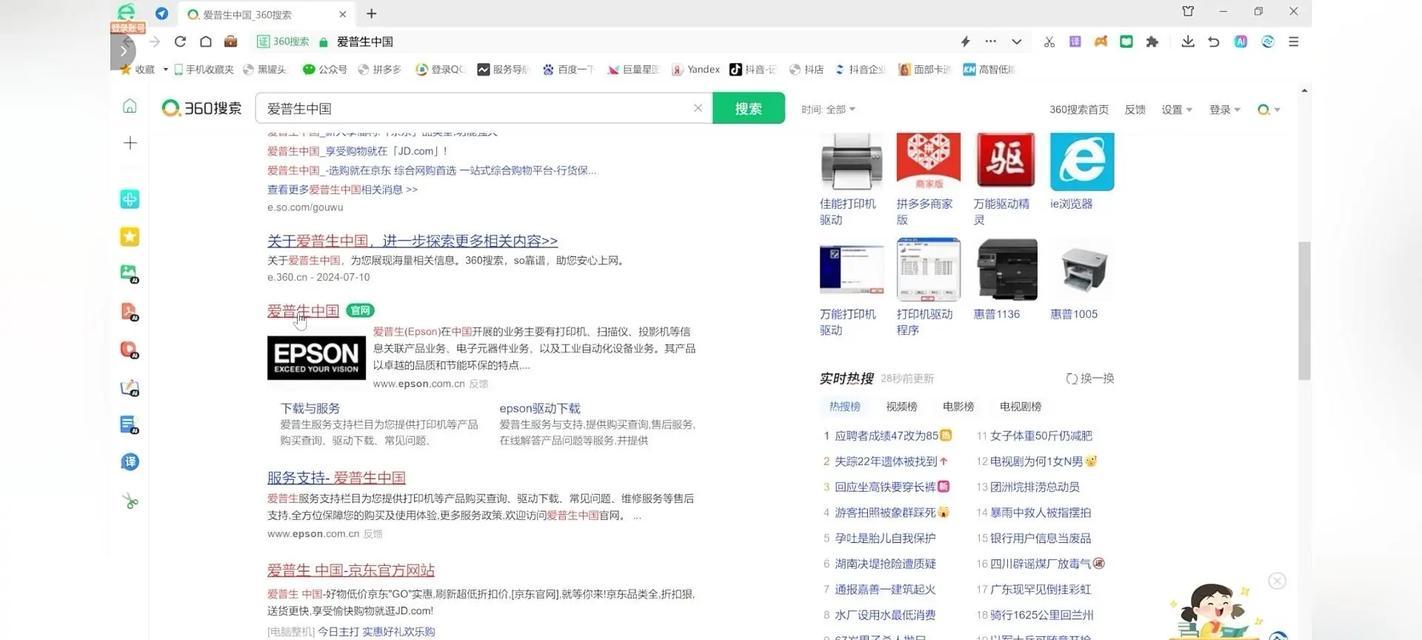Expand the address bar dropdown chevron
Image resolution: width=1422 pixels, height=640 pixels.
click(1017, 41)
